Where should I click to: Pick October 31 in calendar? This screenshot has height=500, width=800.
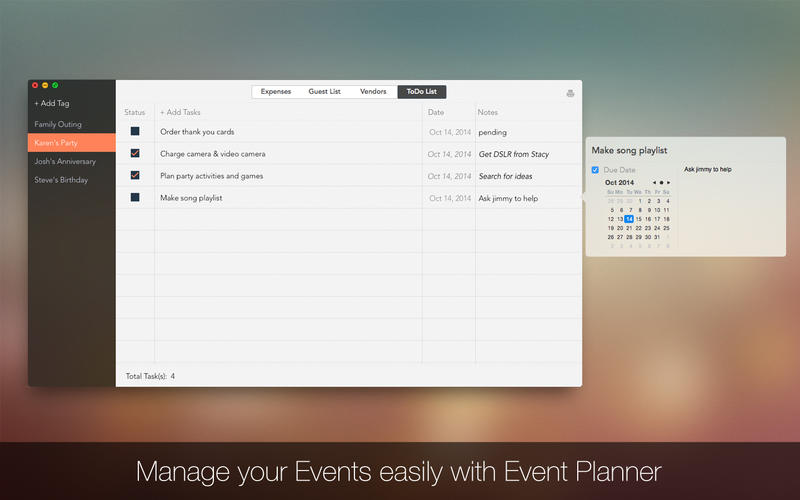[x=657, y=237]
